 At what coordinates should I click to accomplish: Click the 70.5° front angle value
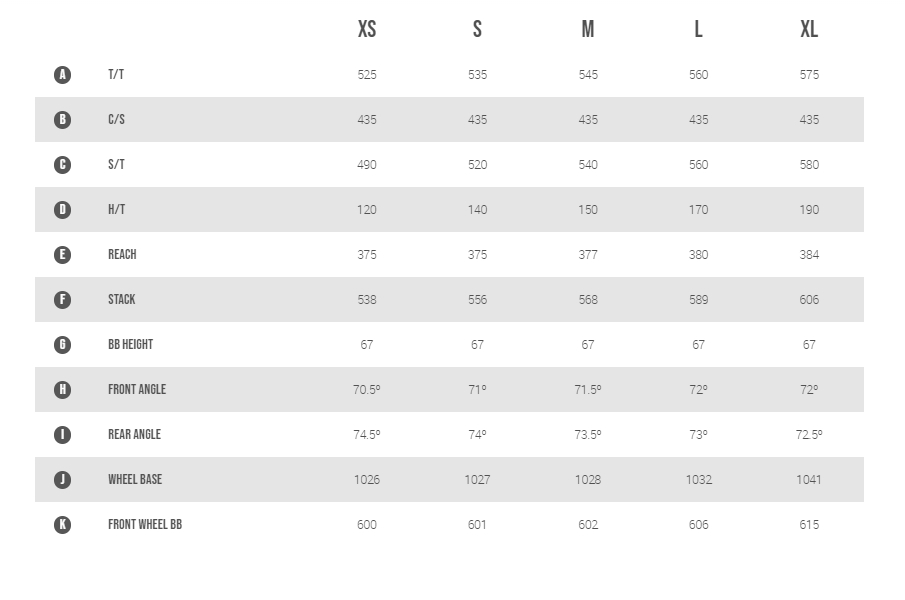(367, 389)
